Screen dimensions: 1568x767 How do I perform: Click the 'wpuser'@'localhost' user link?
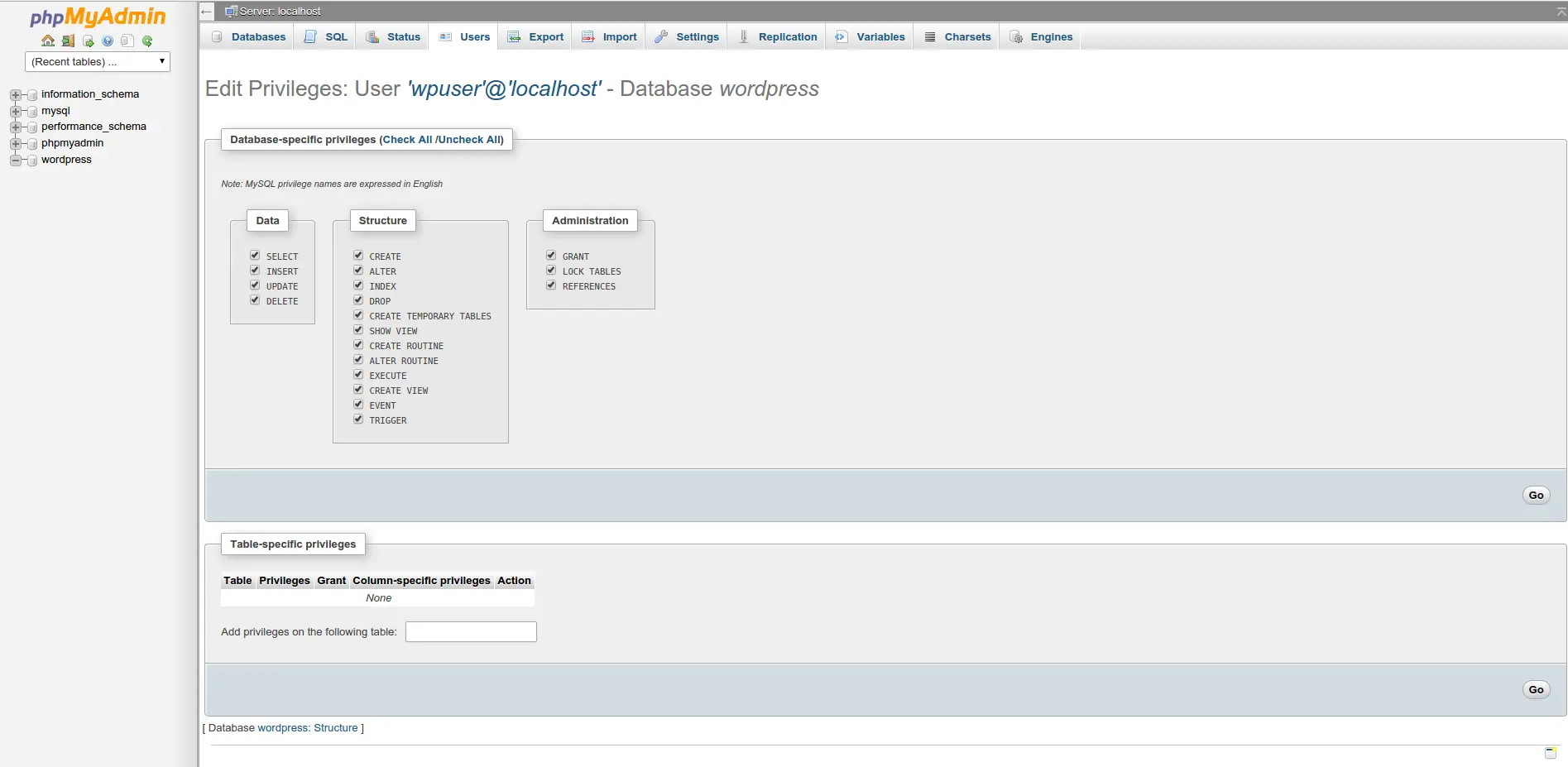(x=504, y=89)
